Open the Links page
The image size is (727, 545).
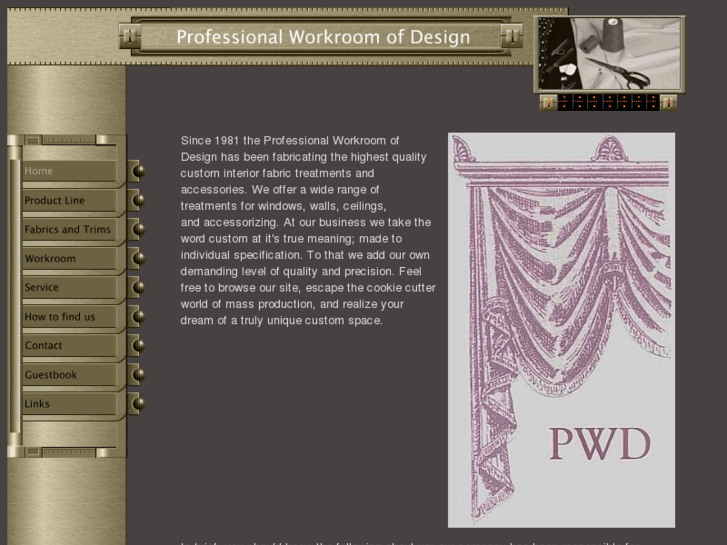point(70,404)
